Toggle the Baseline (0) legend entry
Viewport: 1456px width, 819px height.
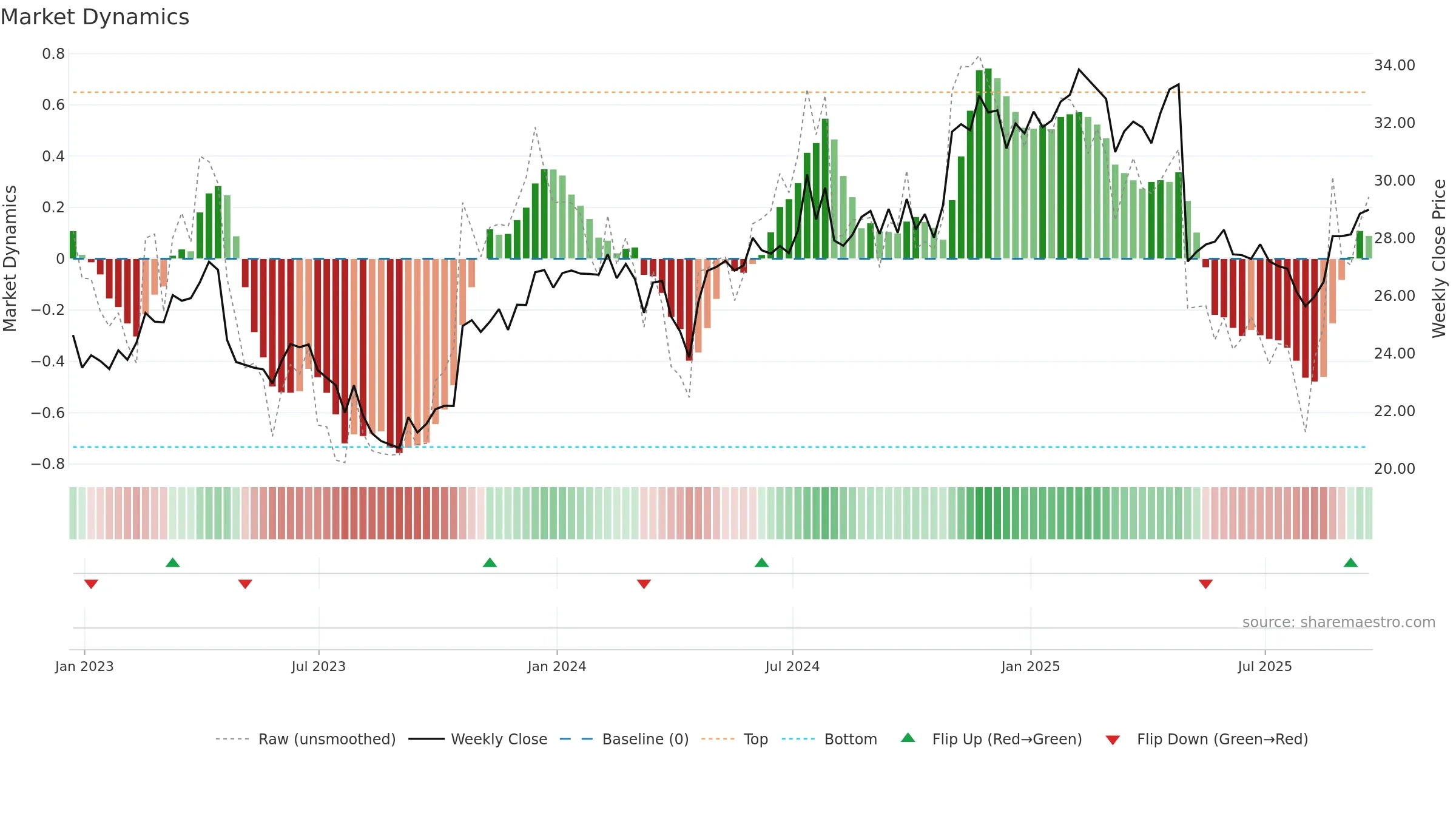624,739
